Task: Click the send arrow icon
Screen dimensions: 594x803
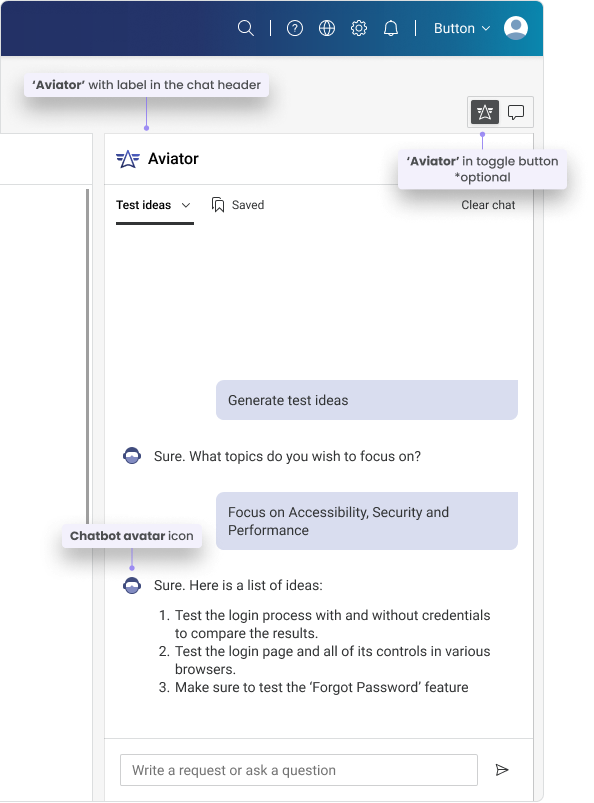Action: pyautogui.click(x=502, y=770)
